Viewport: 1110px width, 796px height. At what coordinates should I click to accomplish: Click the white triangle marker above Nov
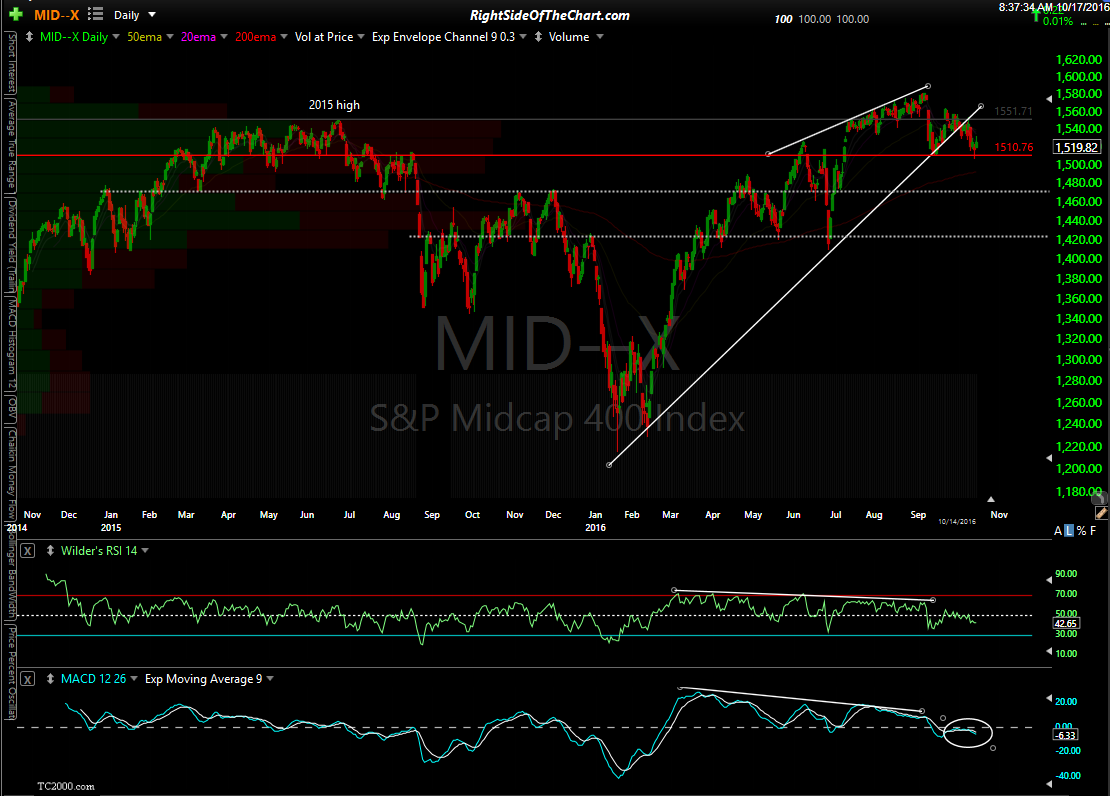991,498
